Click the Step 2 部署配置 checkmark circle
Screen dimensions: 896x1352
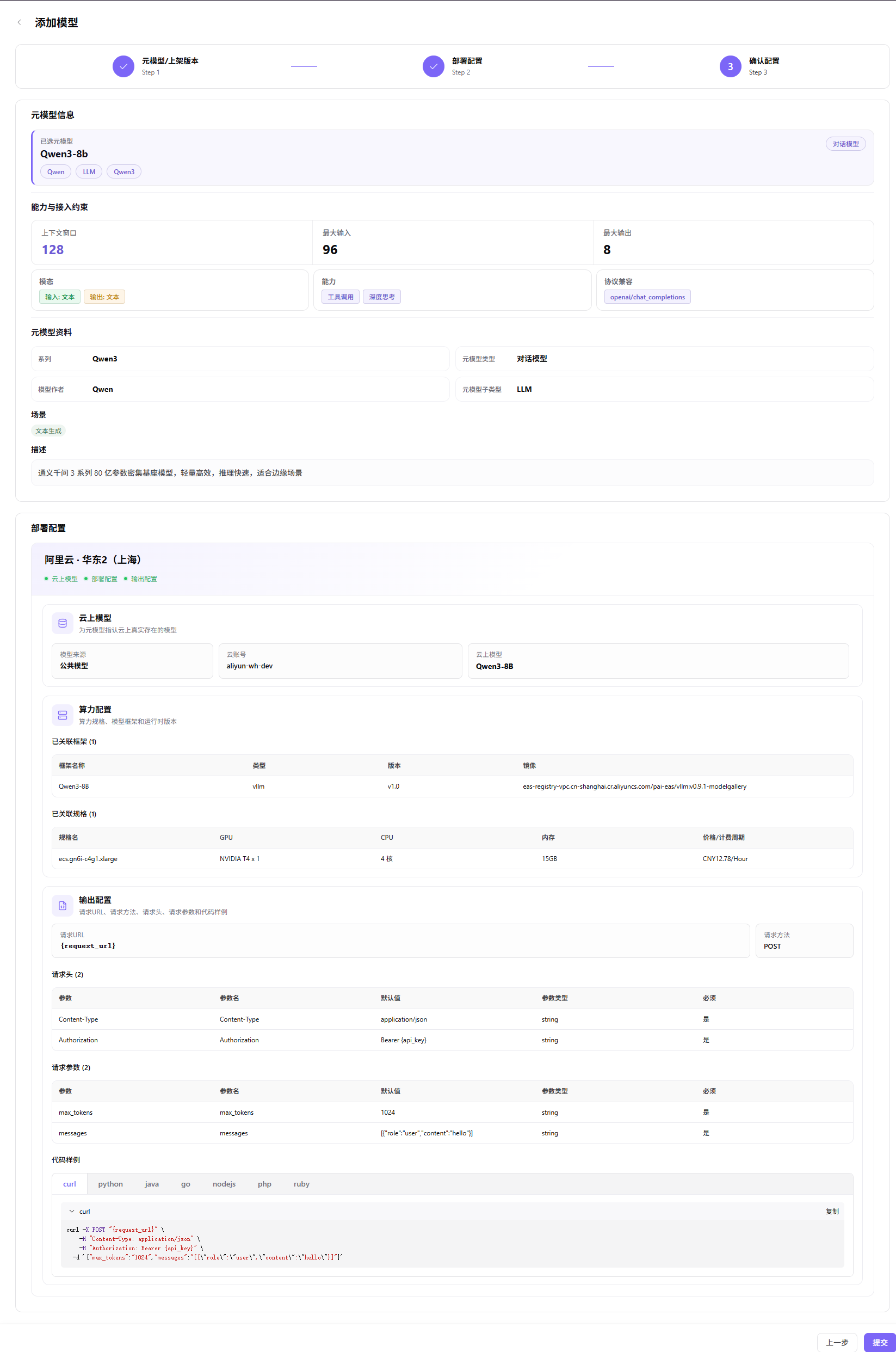pos(434,66)
